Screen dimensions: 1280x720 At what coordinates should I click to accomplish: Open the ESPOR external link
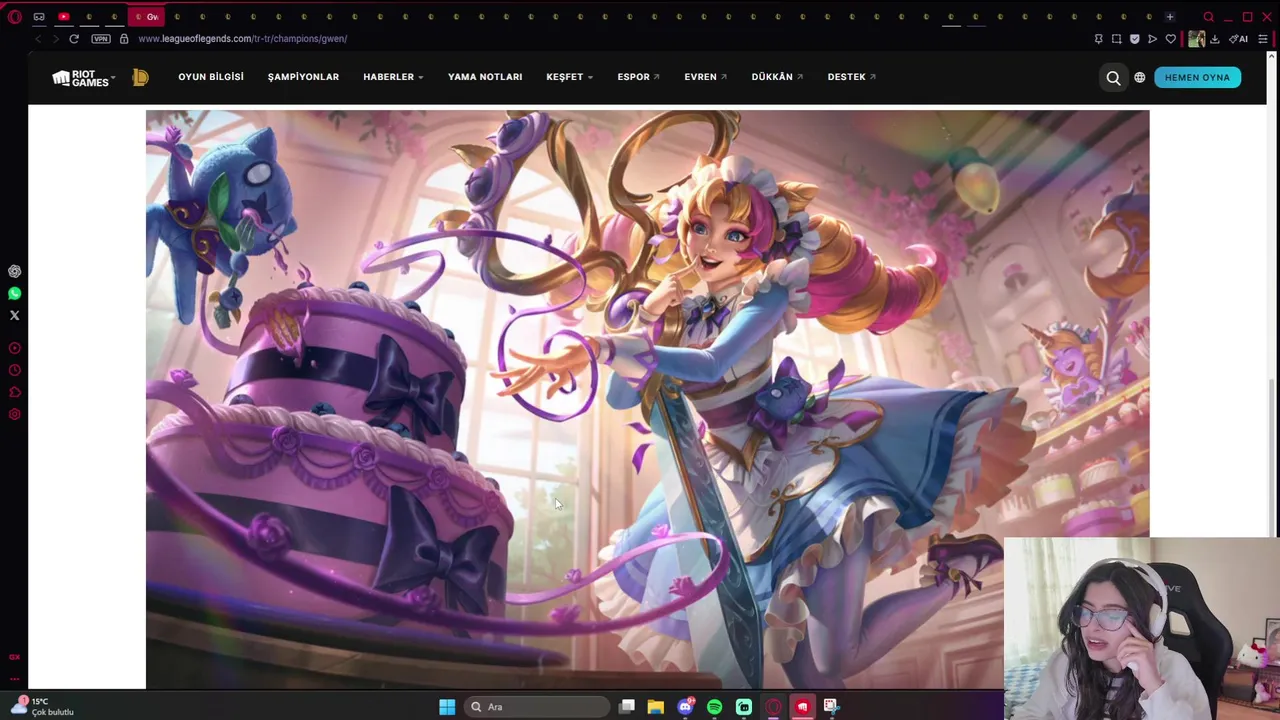pos(638,77)
